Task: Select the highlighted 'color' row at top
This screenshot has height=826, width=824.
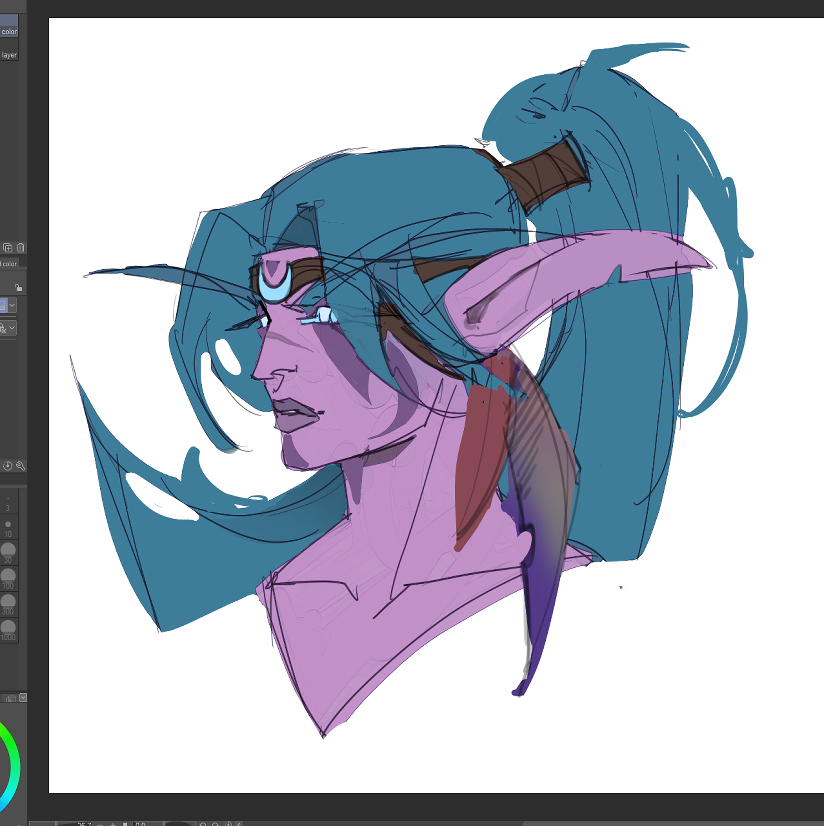Action: (x=9, y=31)
